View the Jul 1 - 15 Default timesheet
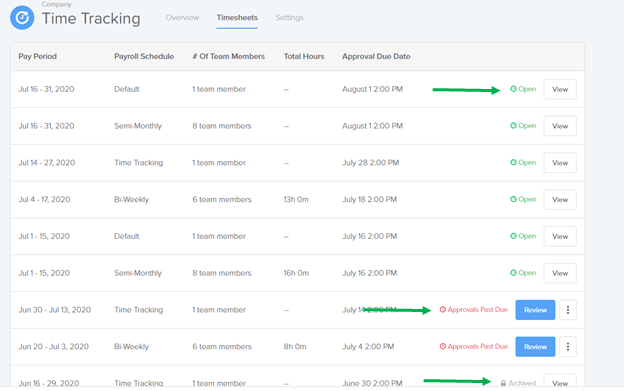The image size is (624, 391). tap(560, 236)
